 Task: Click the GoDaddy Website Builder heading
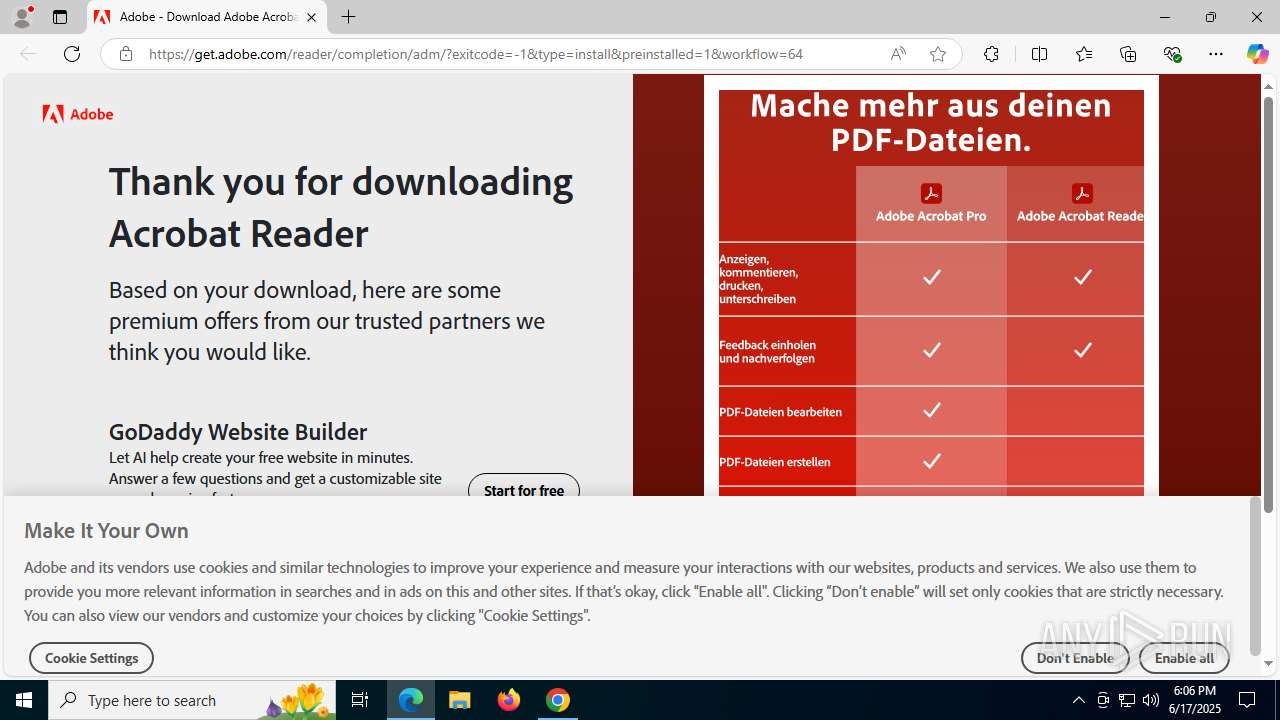click(238, 432)
